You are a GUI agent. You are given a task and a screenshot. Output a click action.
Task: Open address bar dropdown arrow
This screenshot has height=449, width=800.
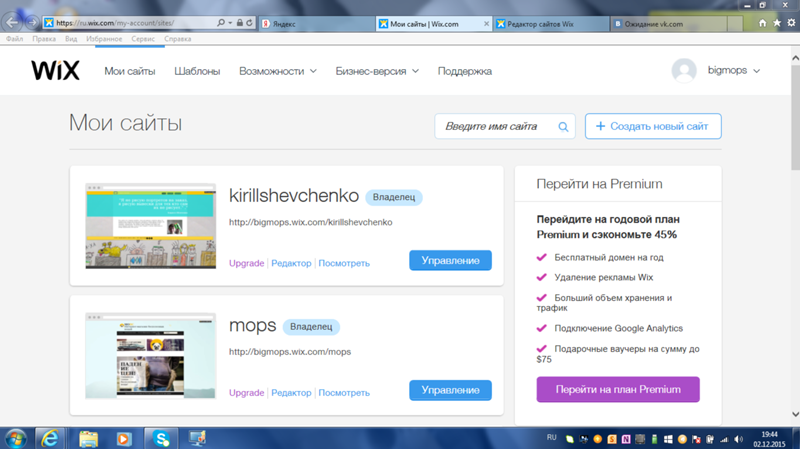tap(230, 23)
